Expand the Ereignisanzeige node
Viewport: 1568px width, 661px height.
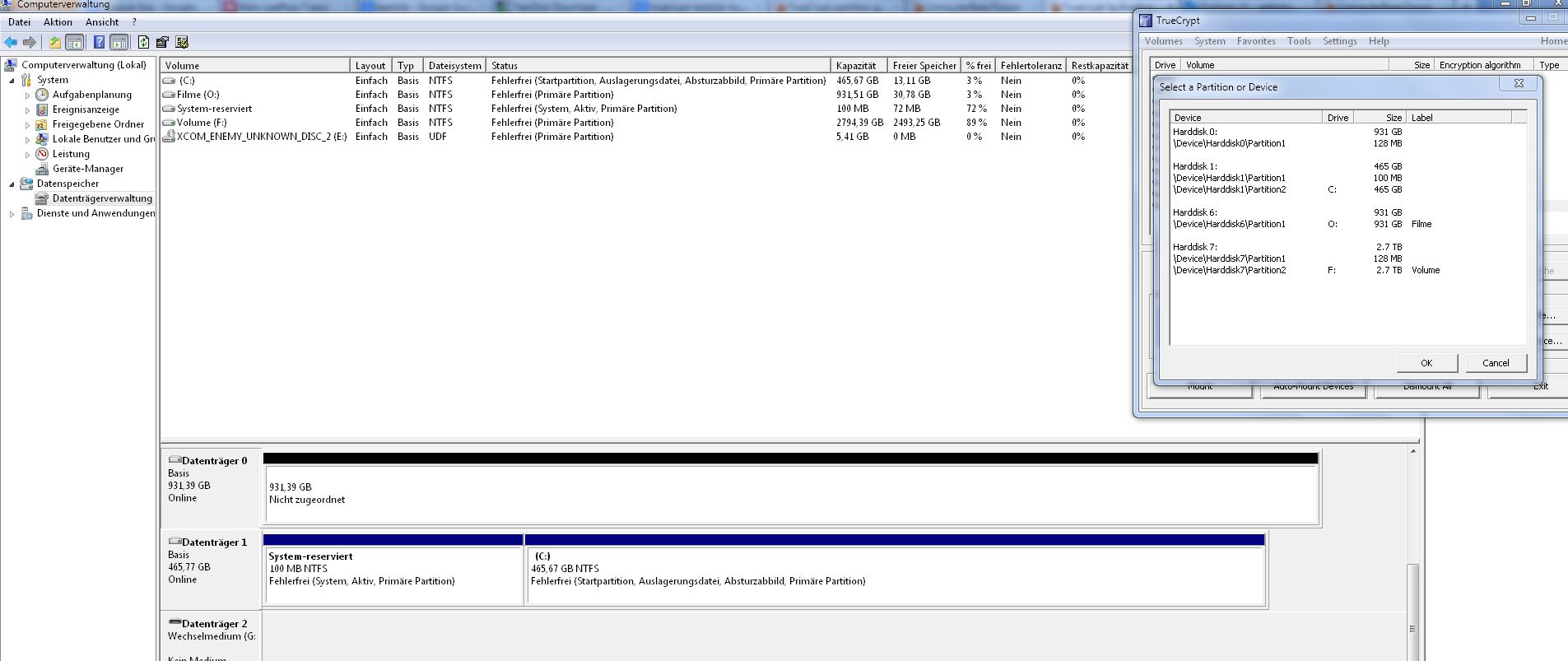tap(27, 110)
